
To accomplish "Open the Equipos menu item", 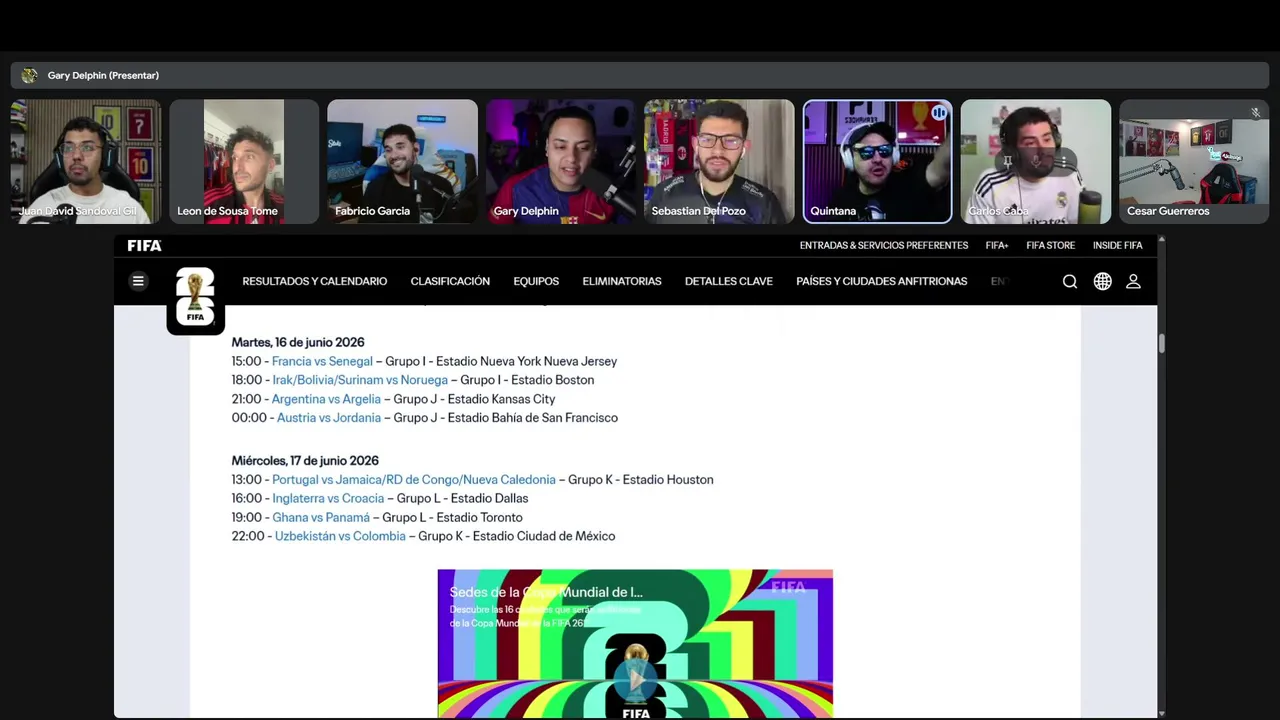I will pos(536,282).
